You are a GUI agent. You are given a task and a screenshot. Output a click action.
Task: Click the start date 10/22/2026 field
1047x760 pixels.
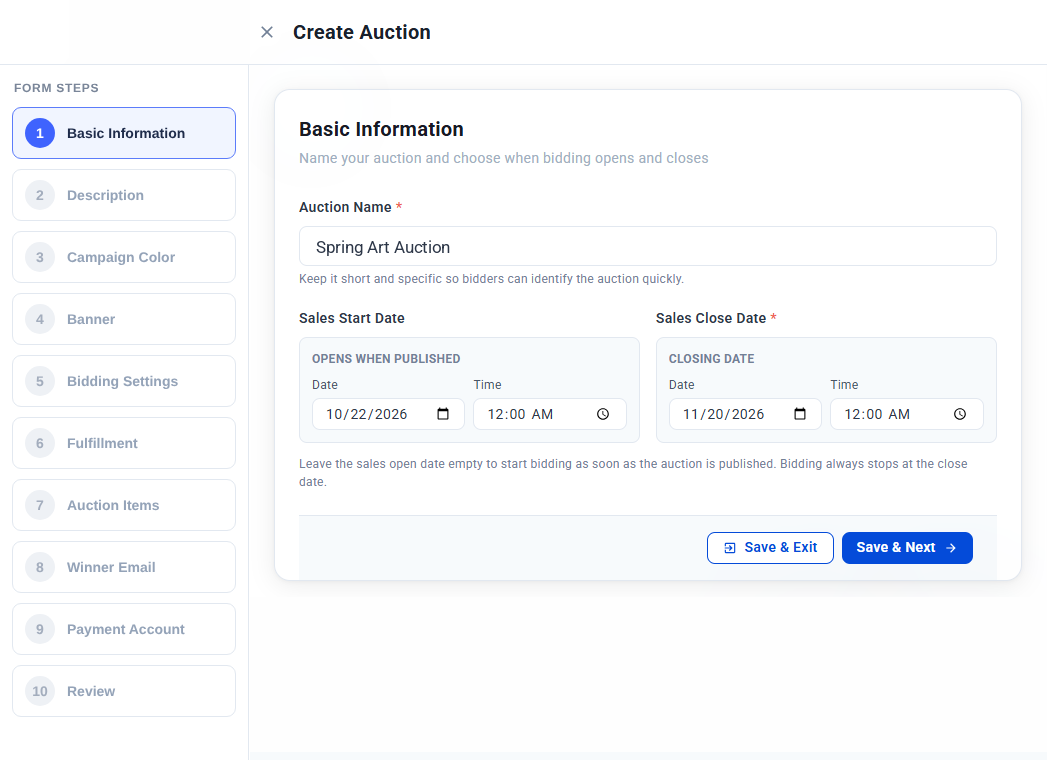[388, 414]
